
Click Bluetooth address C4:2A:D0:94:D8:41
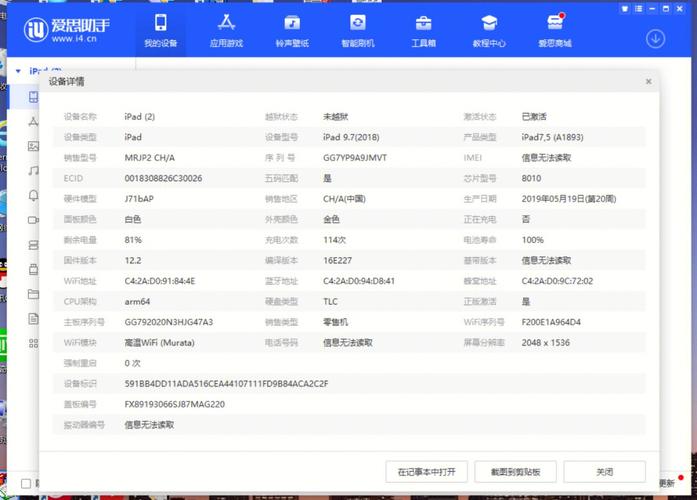[x=359, y=281]
